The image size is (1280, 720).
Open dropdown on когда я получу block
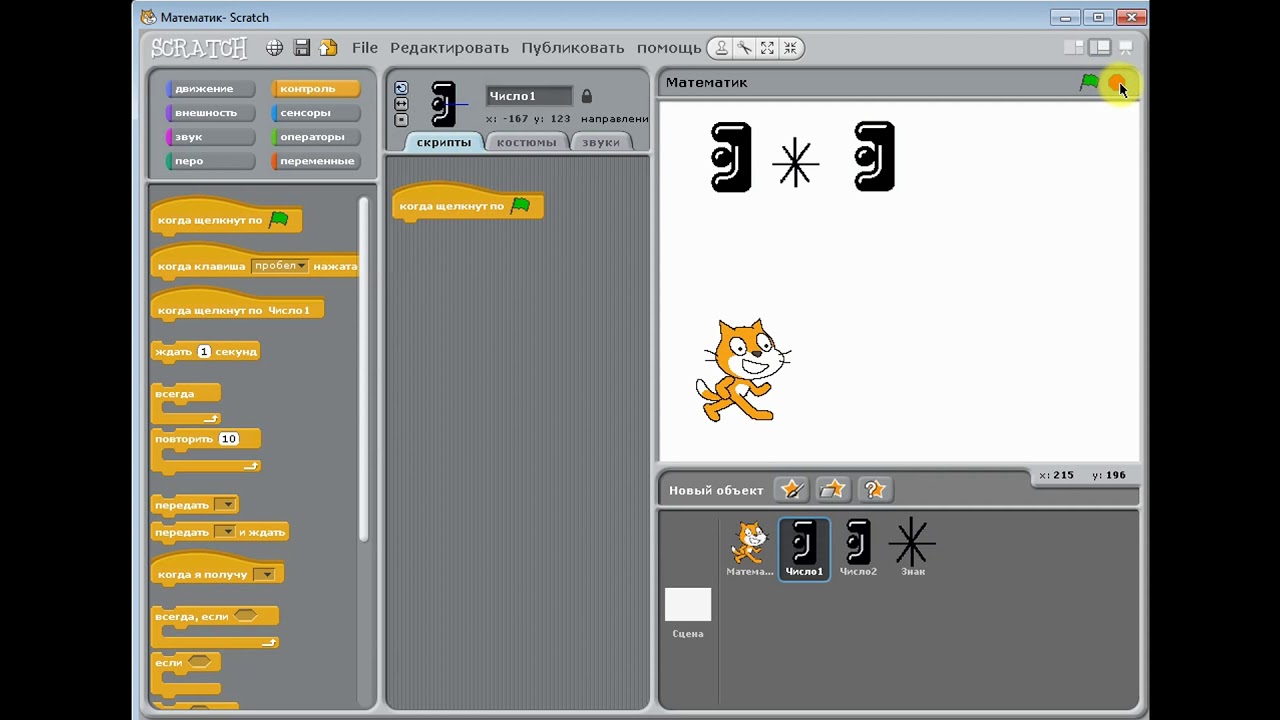coord(264,575)
